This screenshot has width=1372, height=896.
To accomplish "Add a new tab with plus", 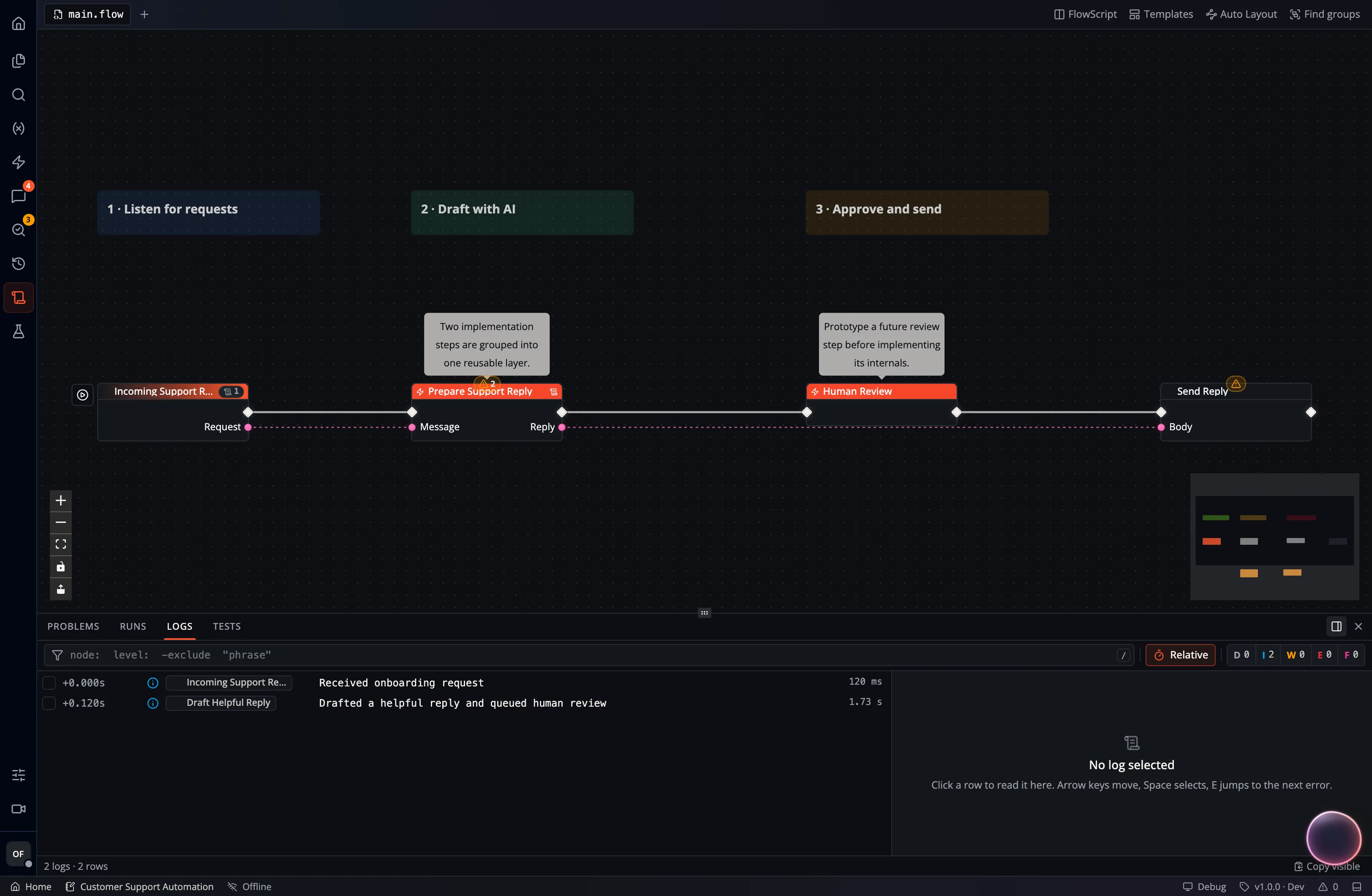I will pyautogui.click(x=145, y=14).
